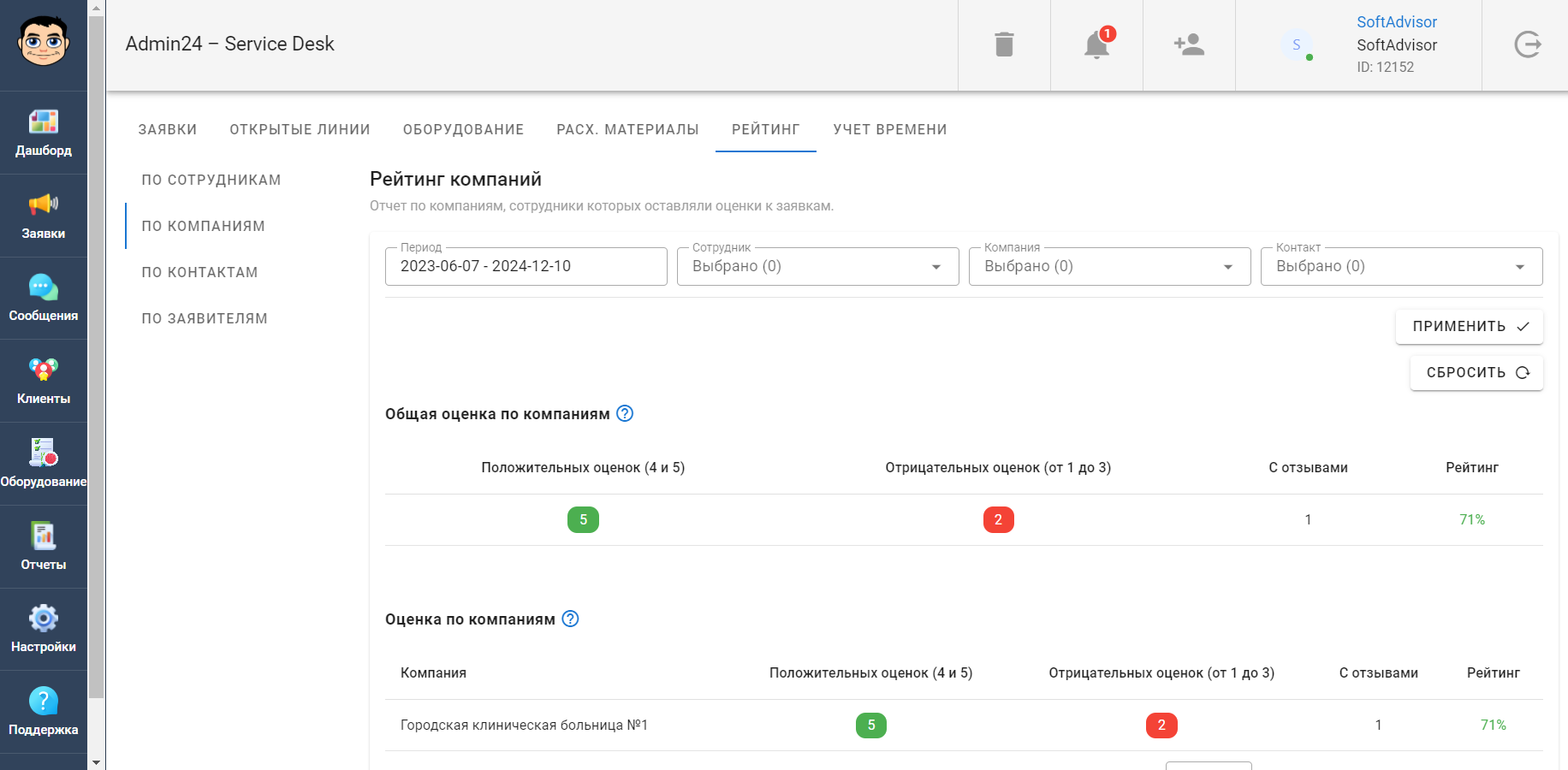Expand the Сотрудник dropdown

[818, 266]
